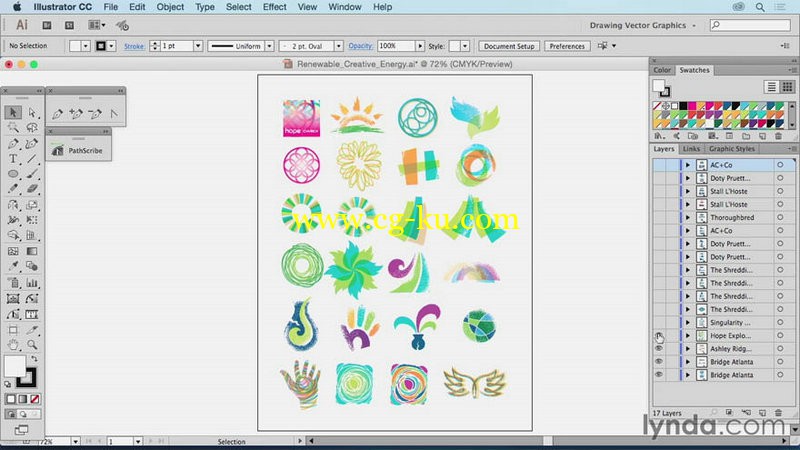
Task: Select the Rotate tool
Action: pyautogui.click(x=13, y=205)
